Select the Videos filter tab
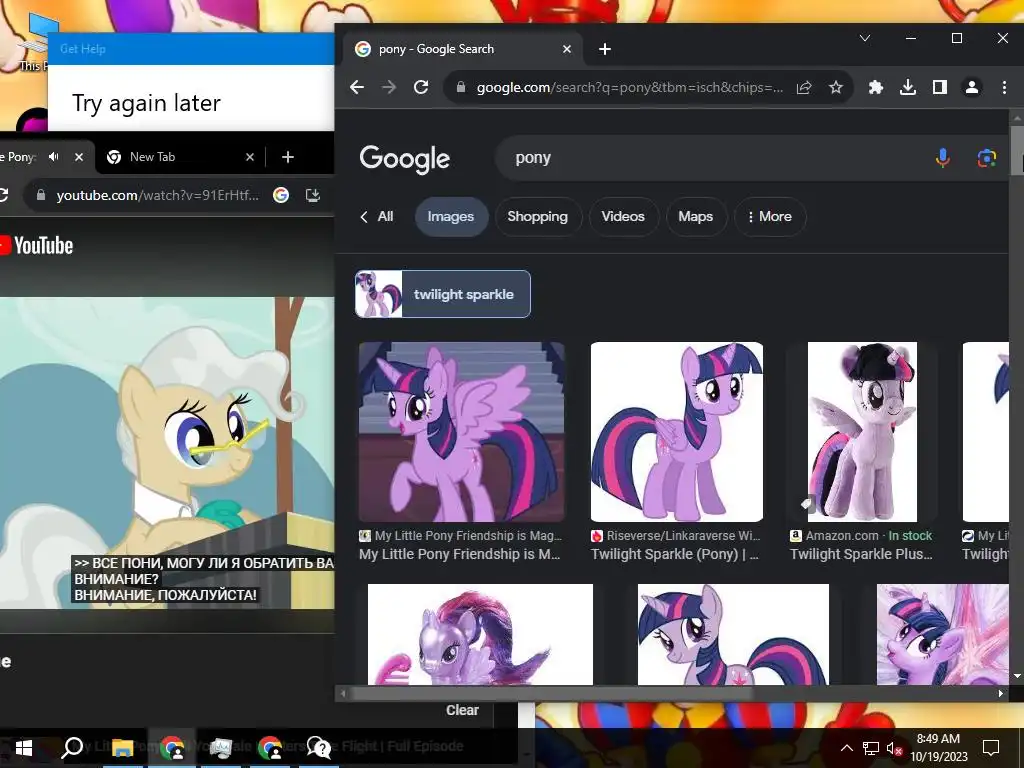Screen dimensions: 1024x768 tap(623, 216)
